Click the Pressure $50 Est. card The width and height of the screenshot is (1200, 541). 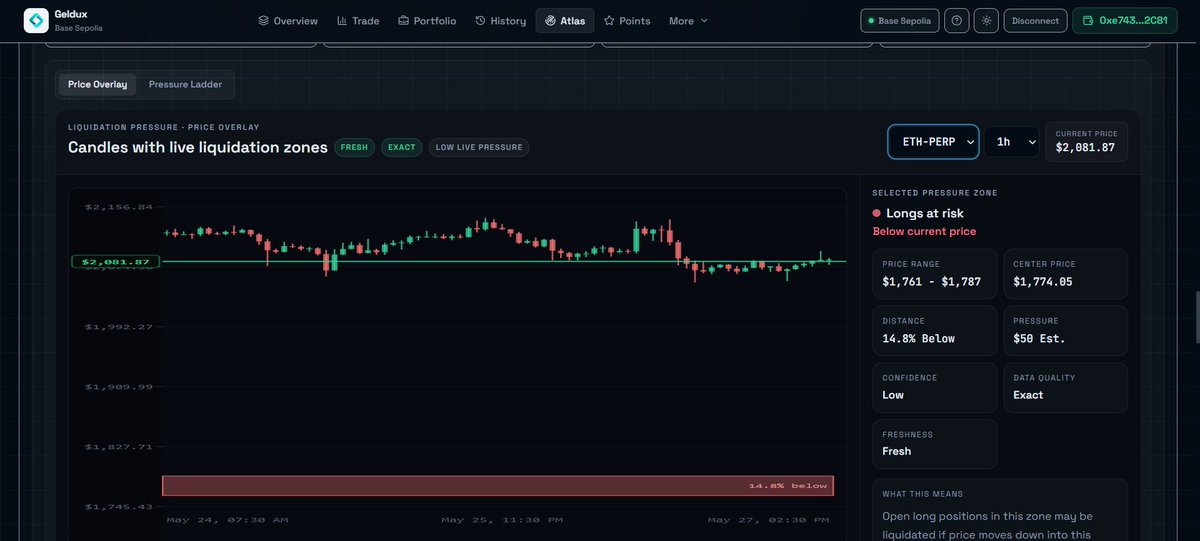pyautogui.click(x=1065, y=330)
